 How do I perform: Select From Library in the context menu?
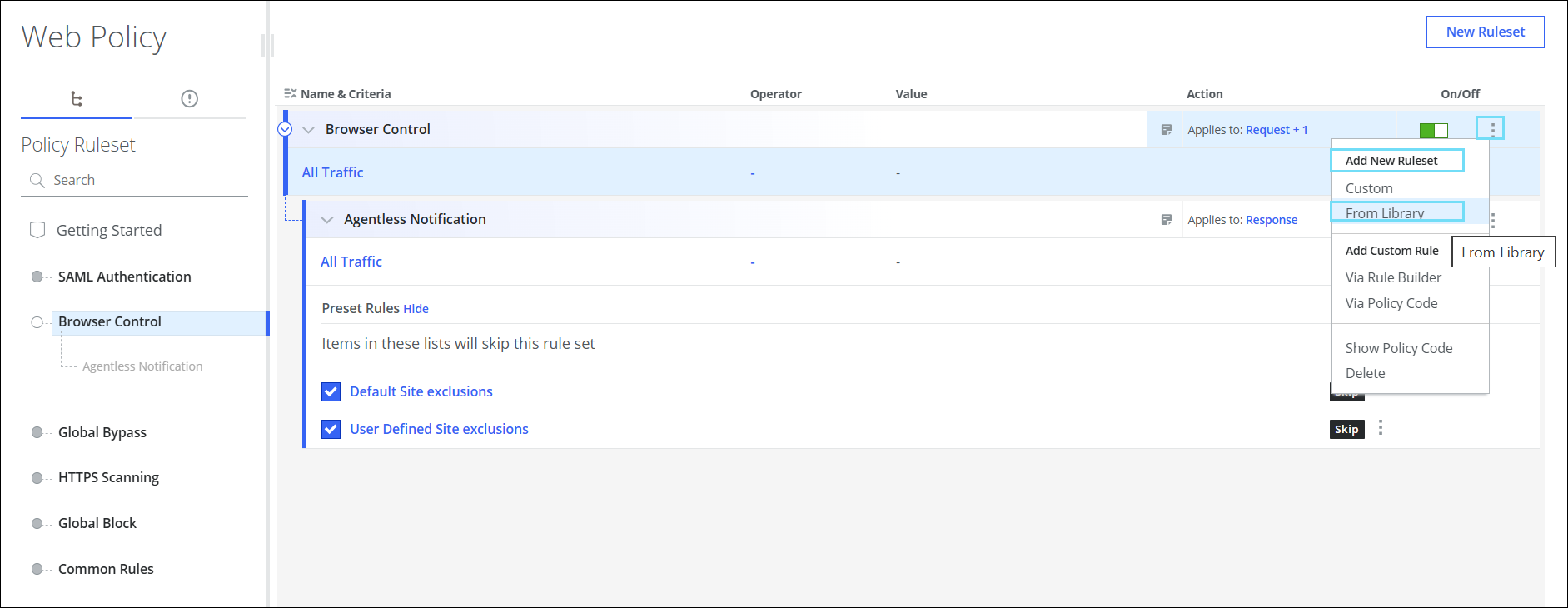(x=1384, y=213)
